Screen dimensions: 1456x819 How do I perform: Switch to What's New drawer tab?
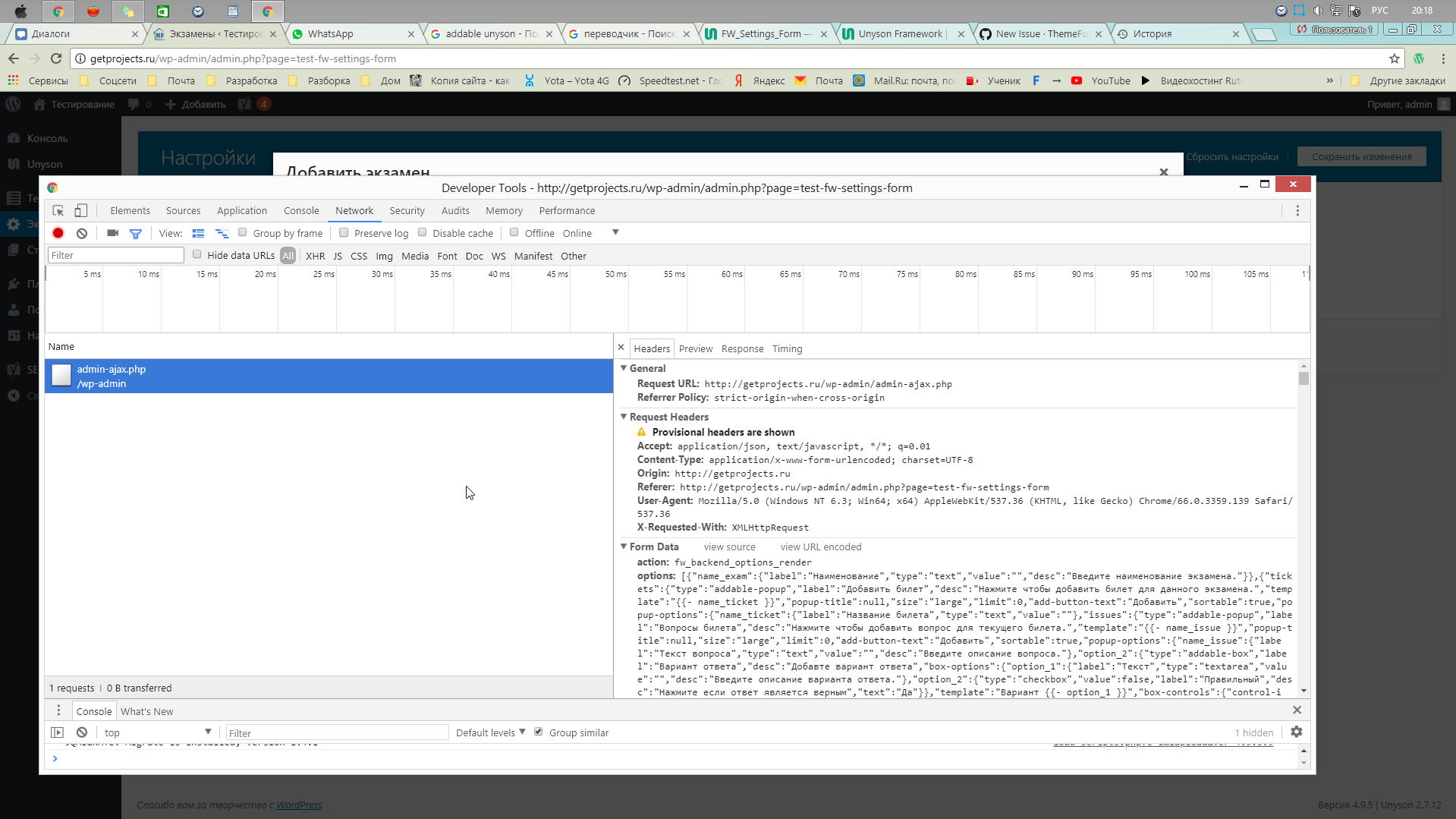(146, 711)
